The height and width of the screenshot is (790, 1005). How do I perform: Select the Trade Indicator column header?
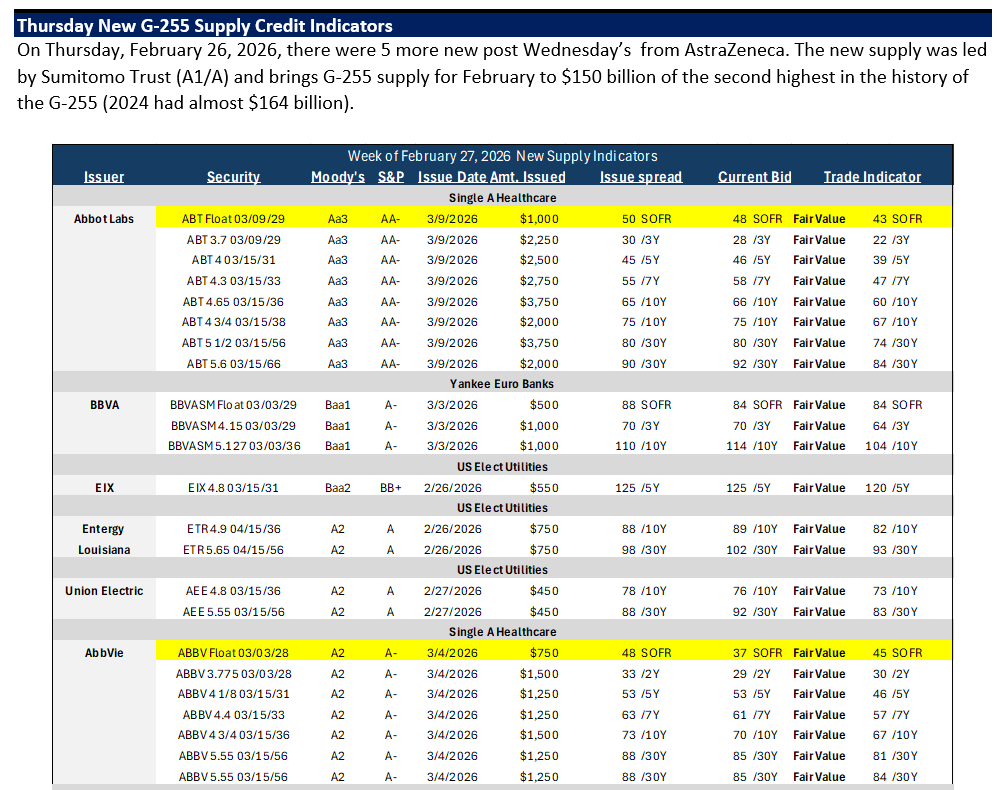pos(872,177)
